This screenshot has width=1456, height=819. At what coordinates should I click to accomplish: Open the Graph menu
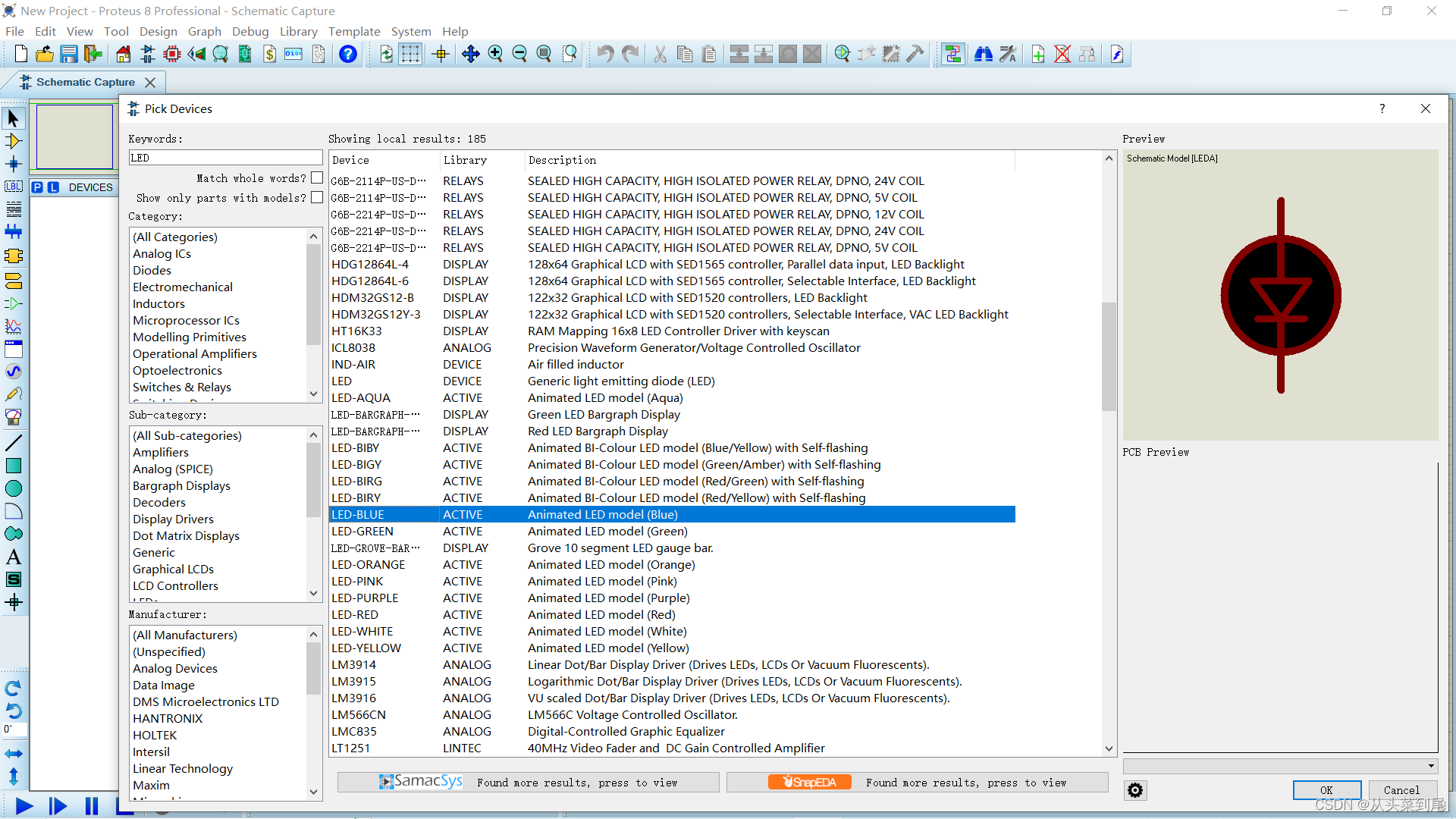[x=205, y=31]
